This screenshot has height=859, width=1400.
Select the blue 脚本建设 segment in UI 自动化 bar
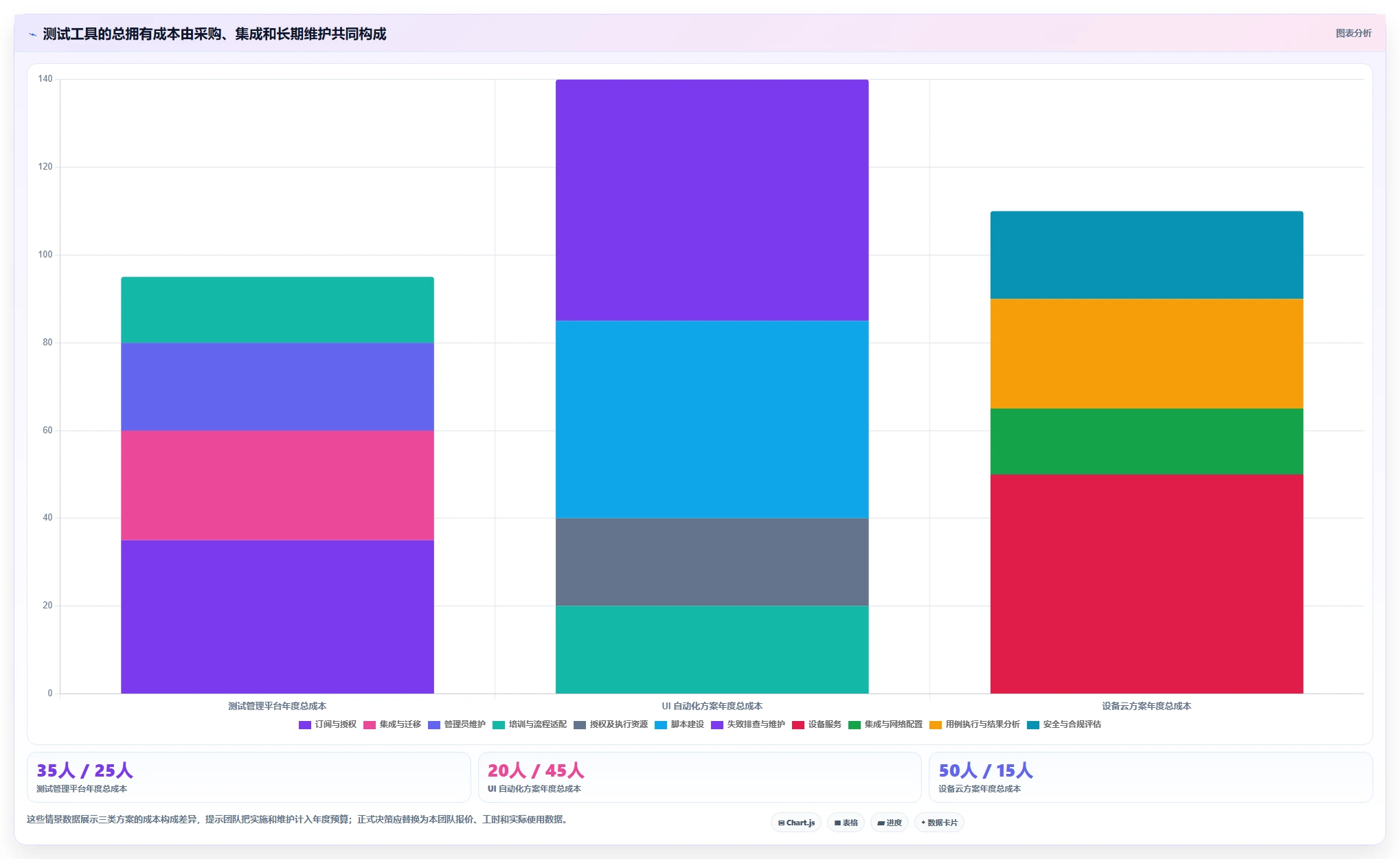point(712,420)
